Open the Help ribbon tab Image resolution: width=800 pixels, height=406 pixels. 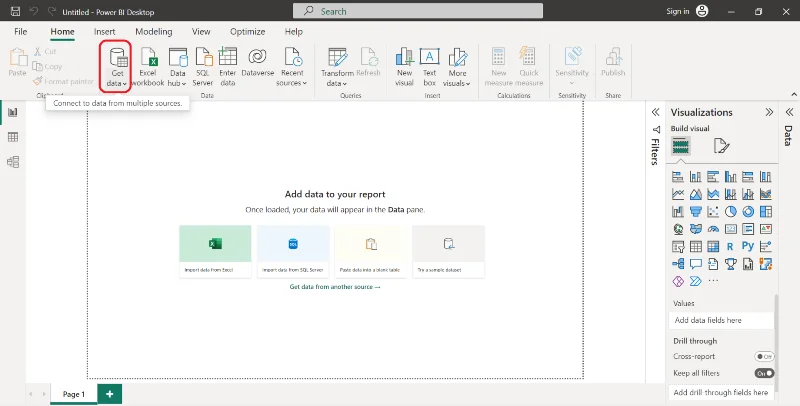(x=293, y=32)
